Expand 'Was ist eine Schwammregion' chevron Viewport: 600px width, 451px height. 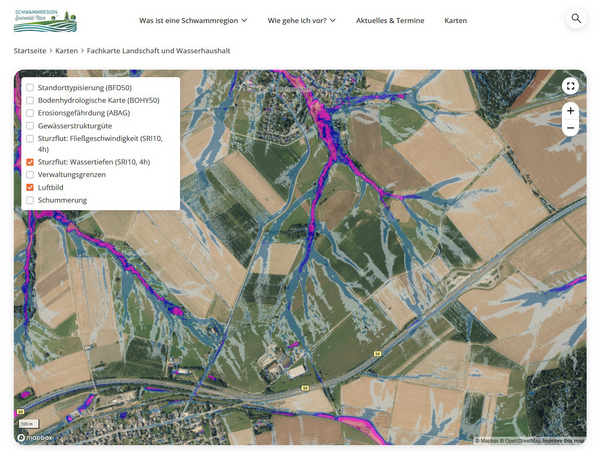244,21
